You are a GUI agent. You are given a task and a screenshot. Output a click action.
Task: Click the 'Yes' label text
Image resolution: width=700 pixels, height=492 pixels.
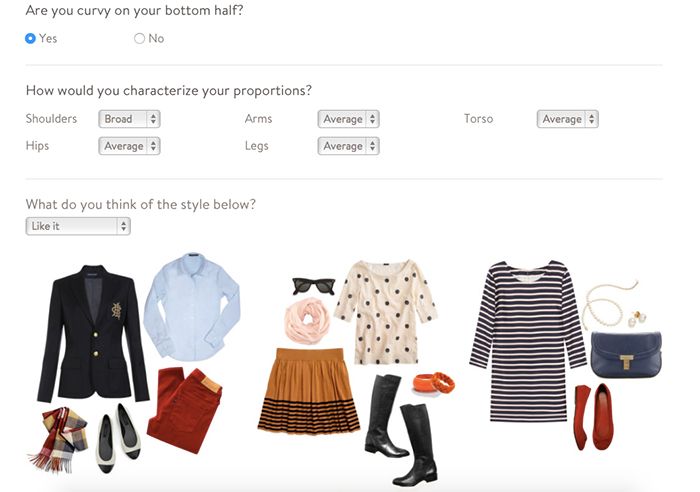[48, 38]
